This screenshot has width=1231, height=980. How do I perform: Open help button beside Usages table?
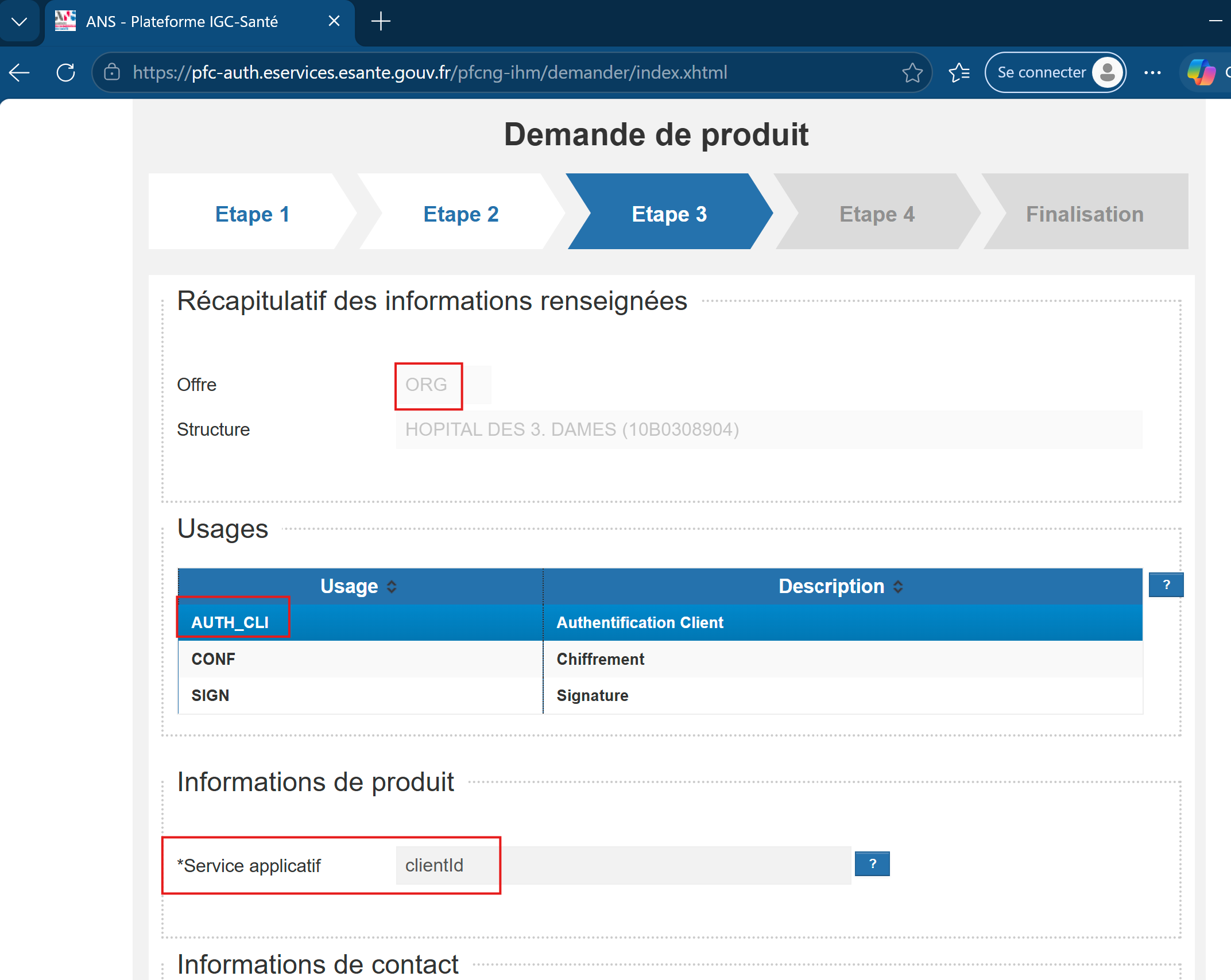1166,584
